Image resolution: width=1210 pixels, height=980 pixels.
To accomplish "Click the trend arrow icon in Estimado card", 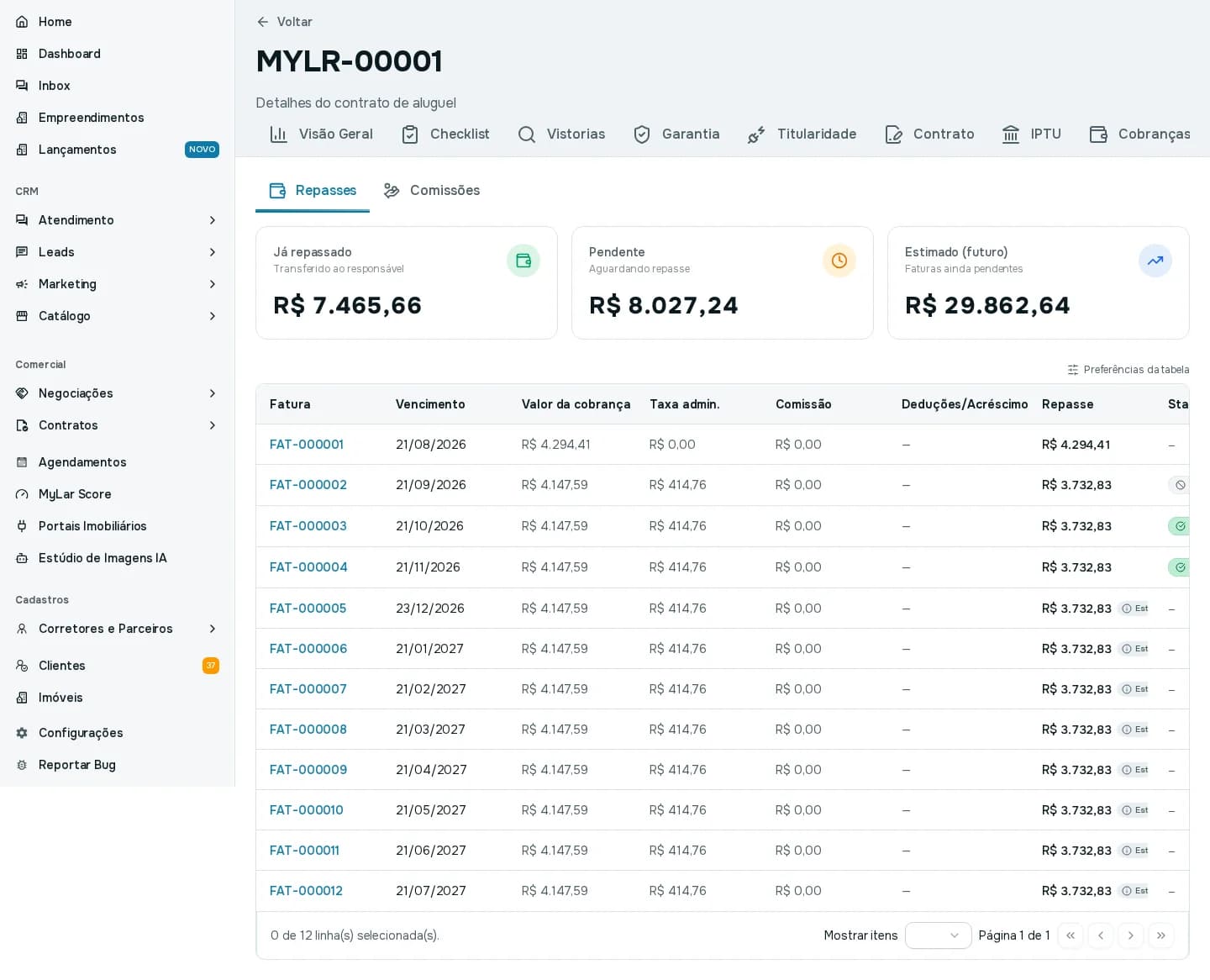I will coord(1155,261).
